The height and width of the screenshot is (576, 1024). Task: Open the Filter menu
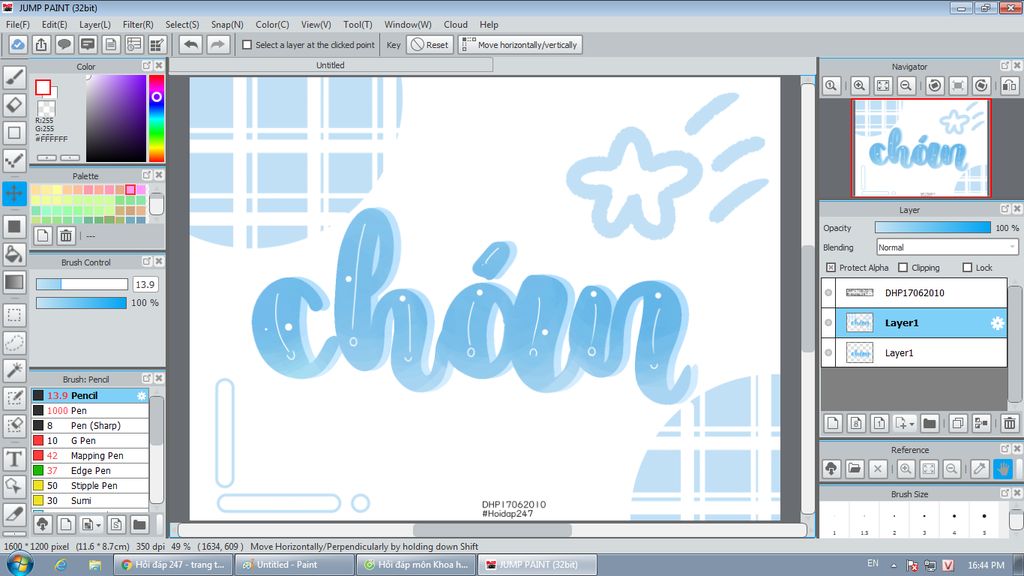point(138,24)
